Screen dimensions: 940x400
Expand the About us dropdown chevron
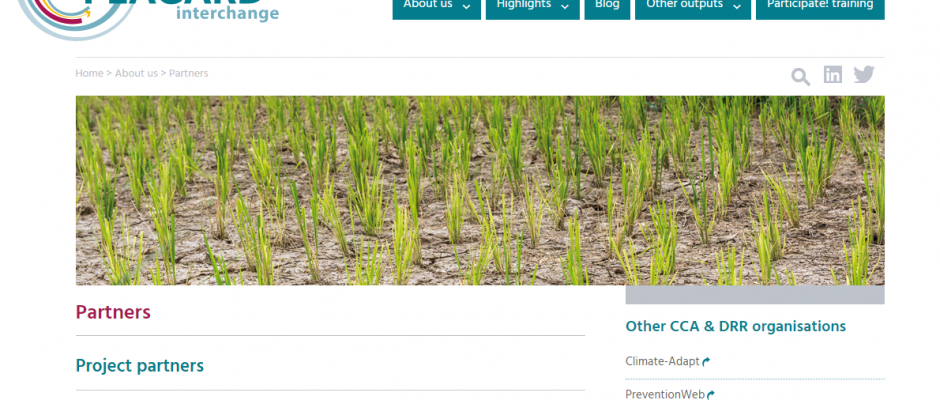[x=466, y=7]
